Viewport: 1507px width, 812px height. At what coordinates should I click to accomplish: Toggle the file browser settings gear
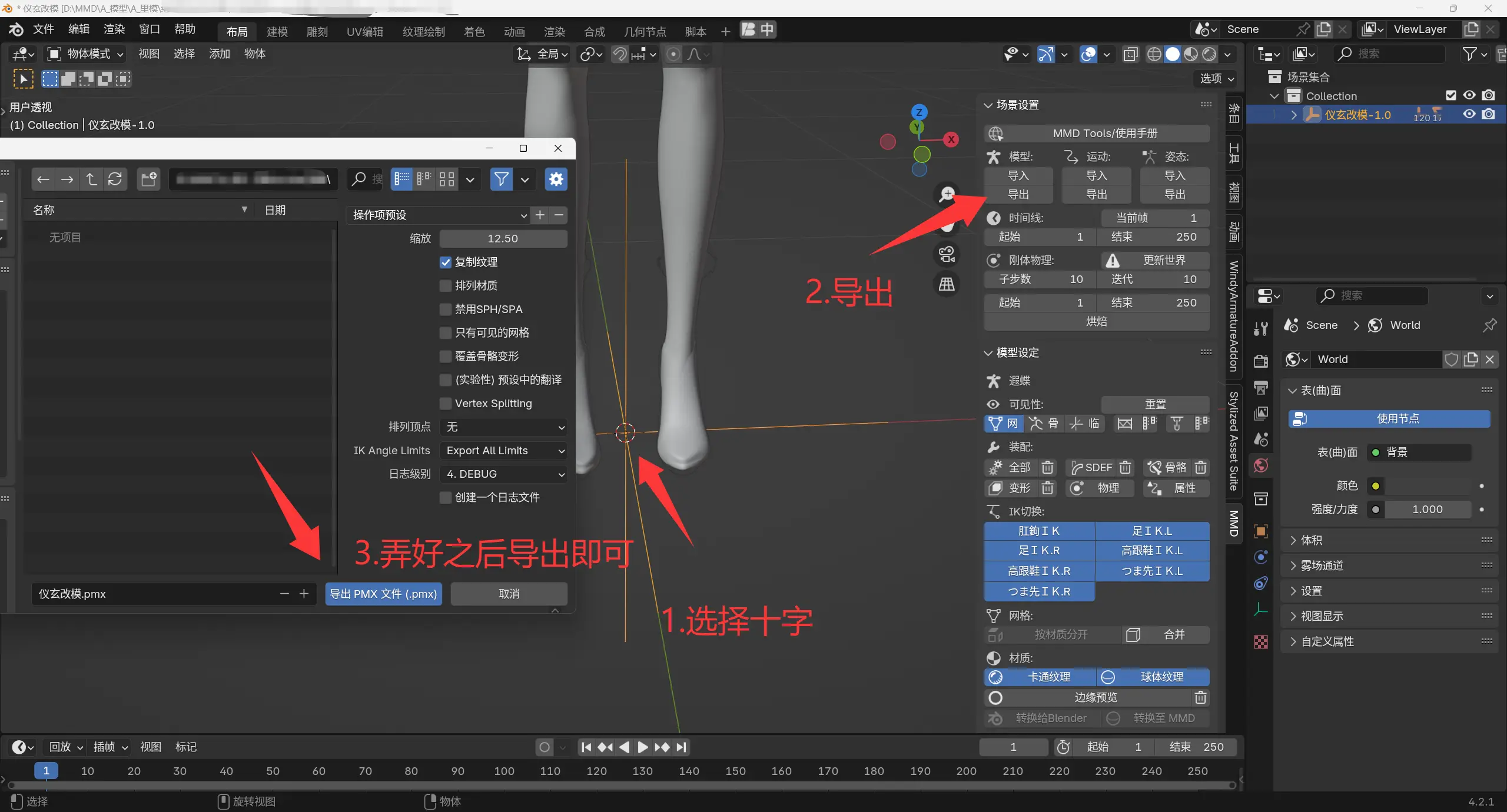coord(556,179)
